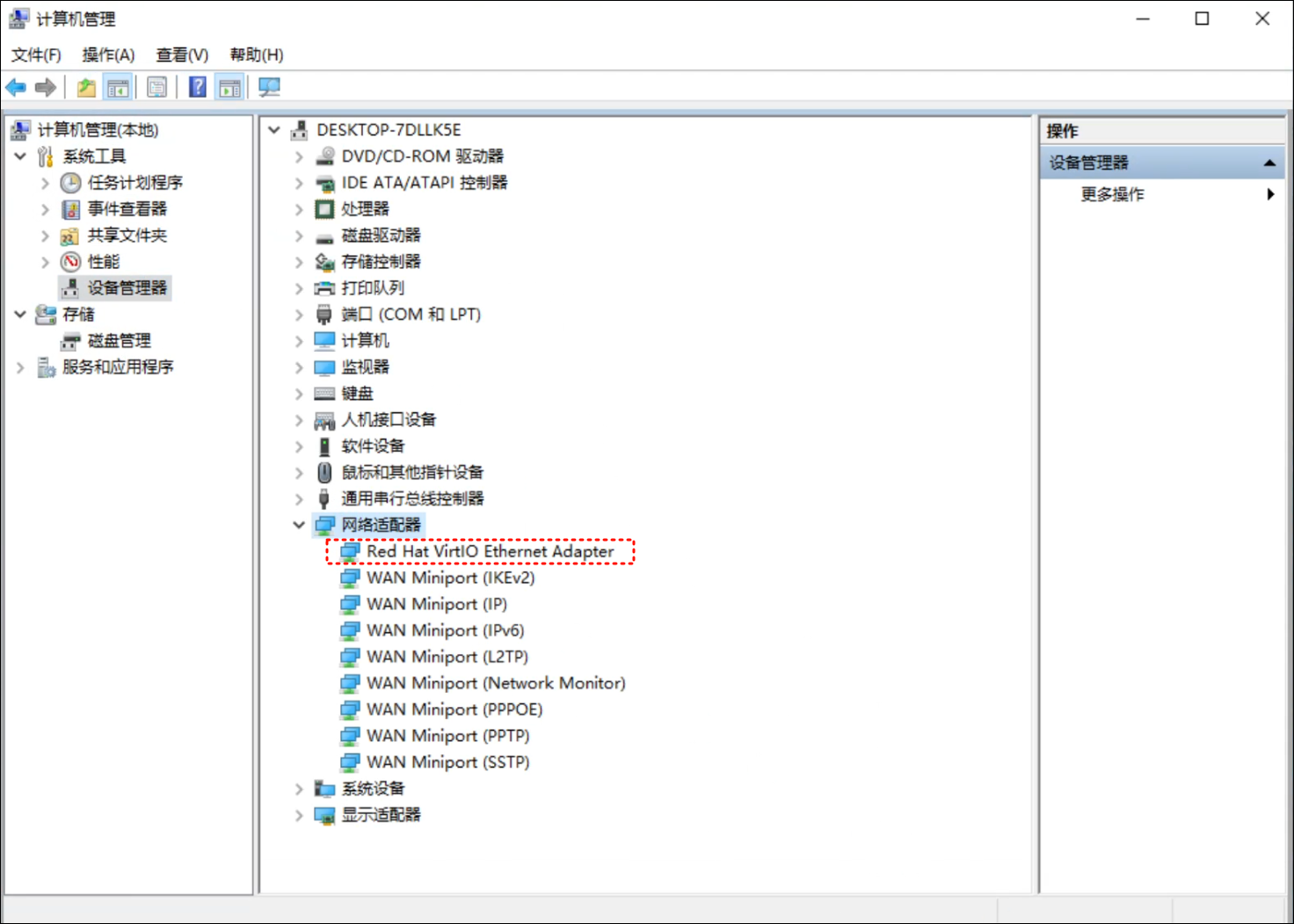The width and height of the screenshot is (1294, 924).
Task: Click the blue Back arrow in toolbar
Action: [16, 87]
